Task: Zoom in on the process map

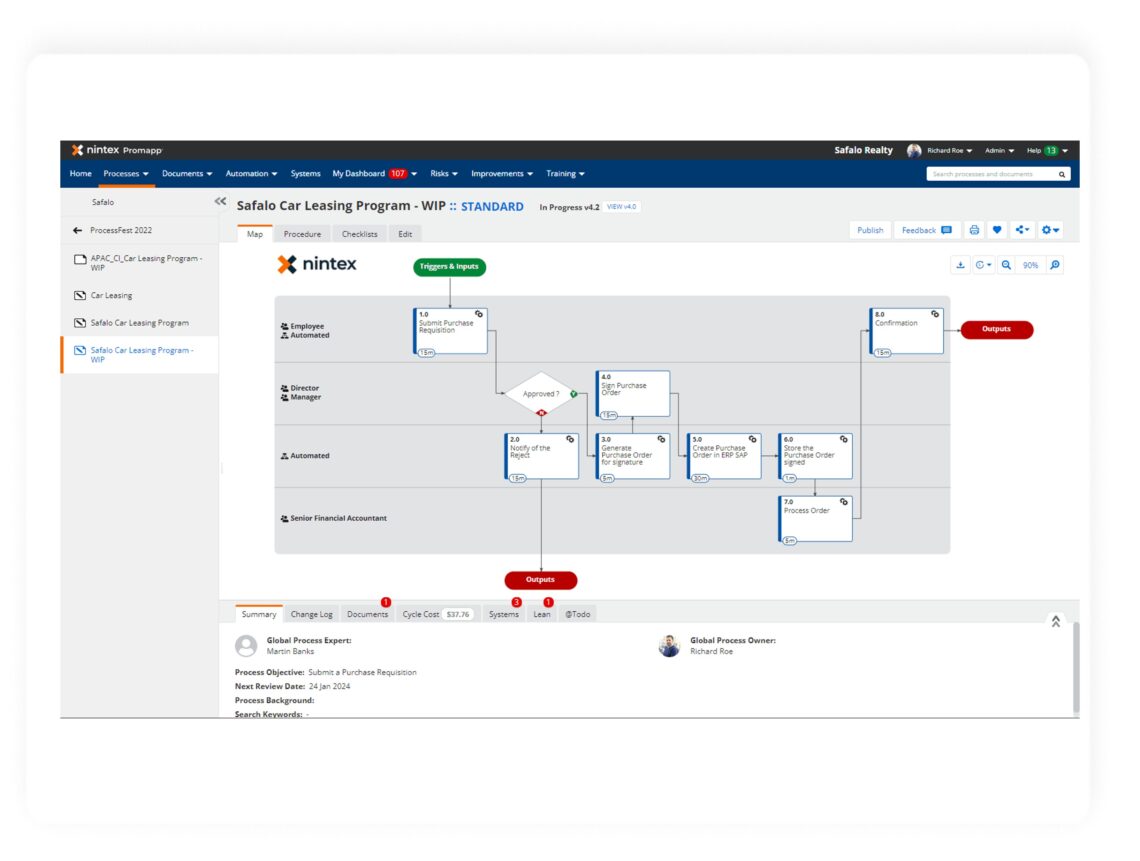Action: 1055,265
